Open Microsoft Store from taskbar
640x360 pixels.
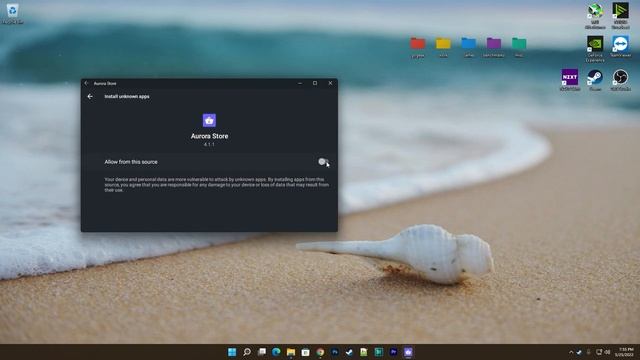tap(305, 352)
